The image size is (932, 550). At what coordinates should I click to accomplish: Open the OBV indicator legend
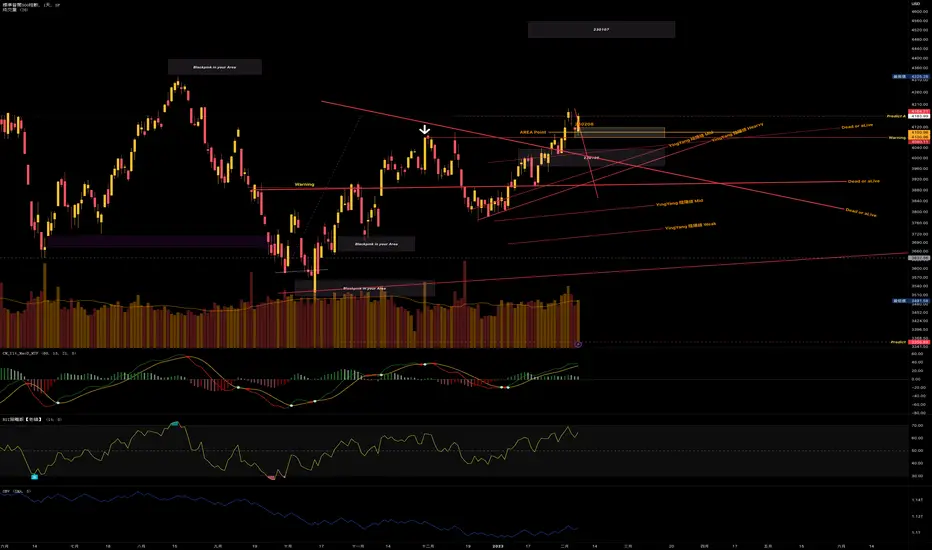17,491
